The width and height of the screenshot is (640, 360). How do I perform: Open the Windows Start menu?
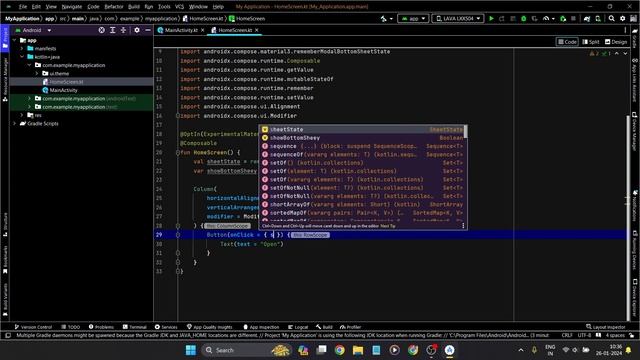[x=191, y=350]
